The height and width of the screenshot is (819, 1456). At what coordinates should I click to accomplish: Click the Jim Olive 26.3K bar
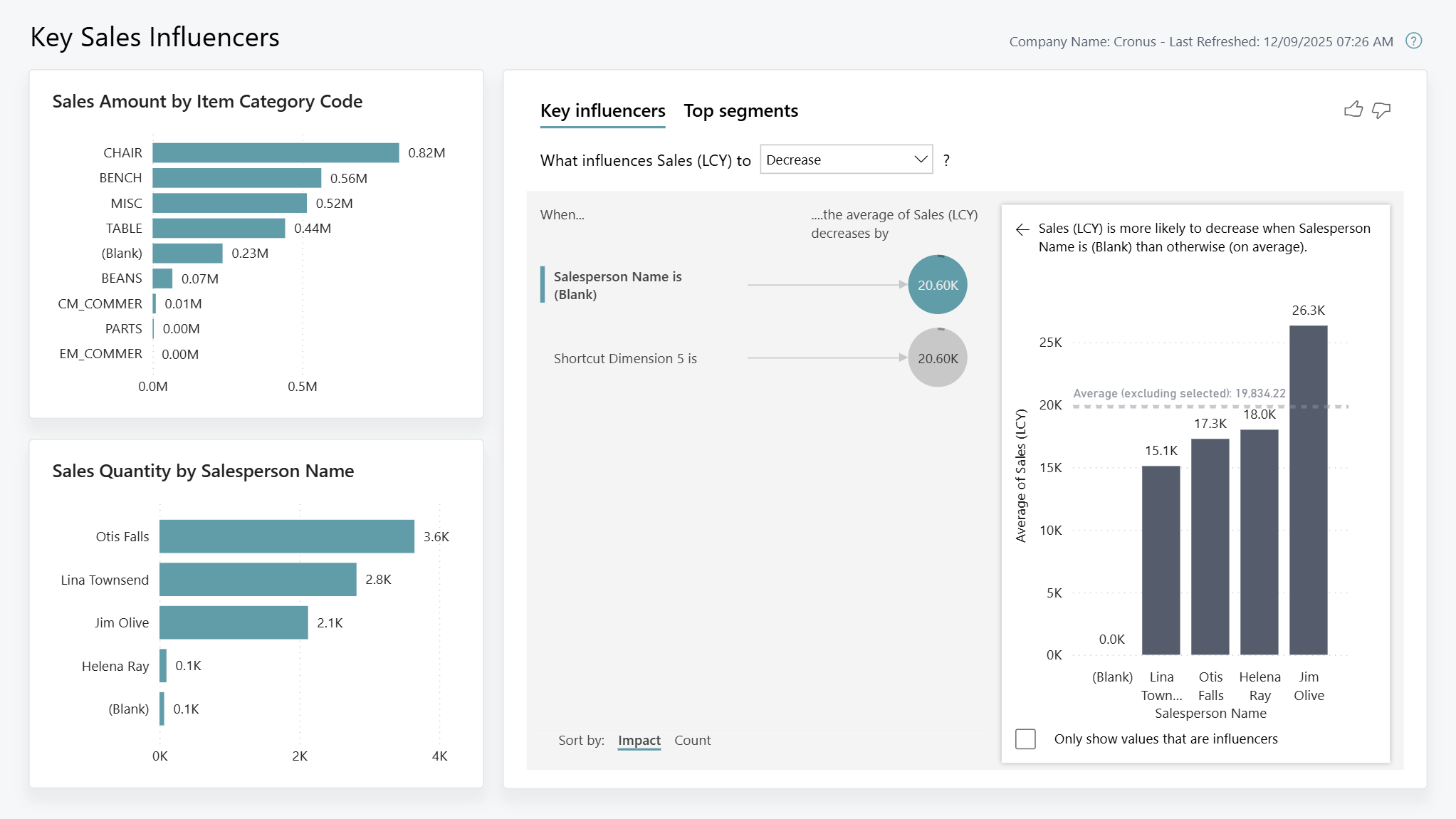1309,491
